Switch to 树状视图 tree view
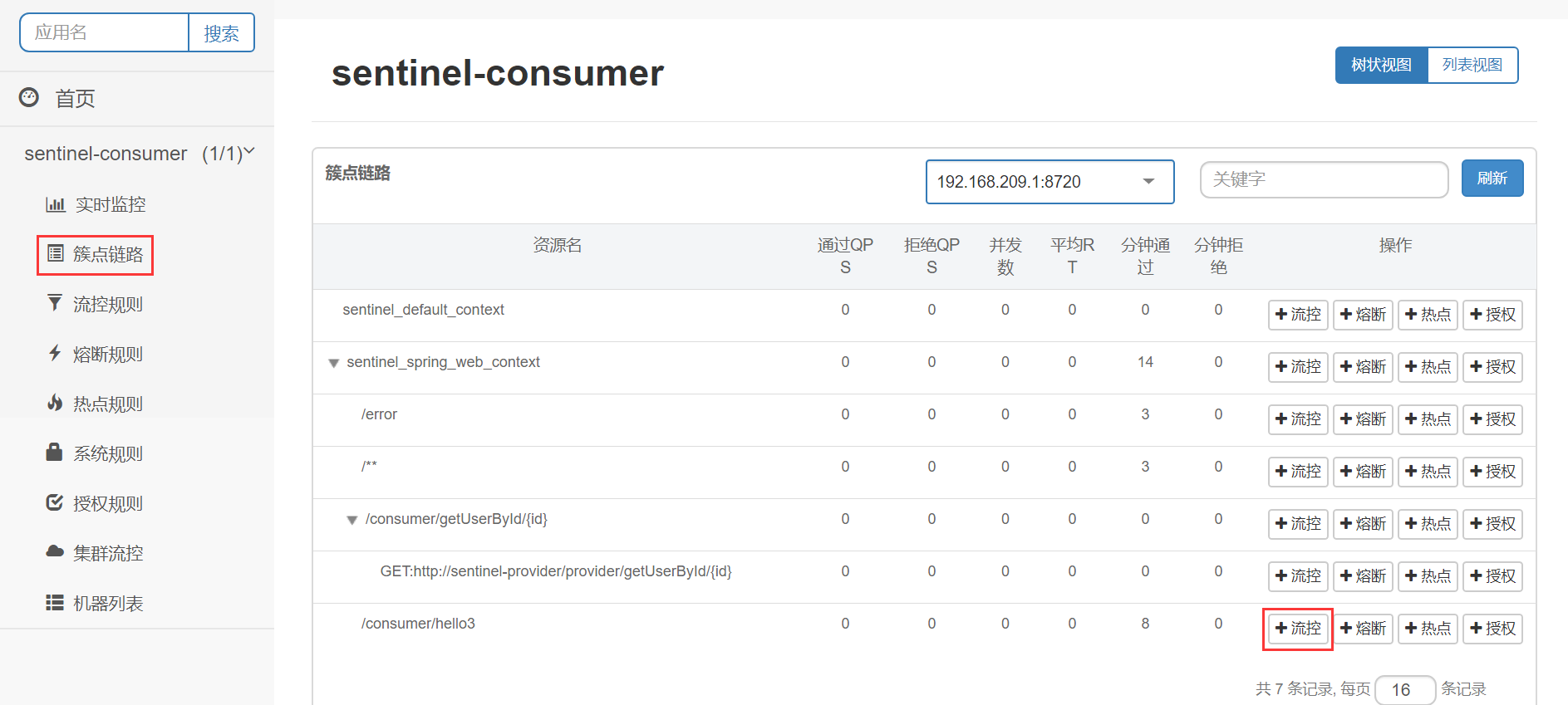 click(x=1381, y=65)
